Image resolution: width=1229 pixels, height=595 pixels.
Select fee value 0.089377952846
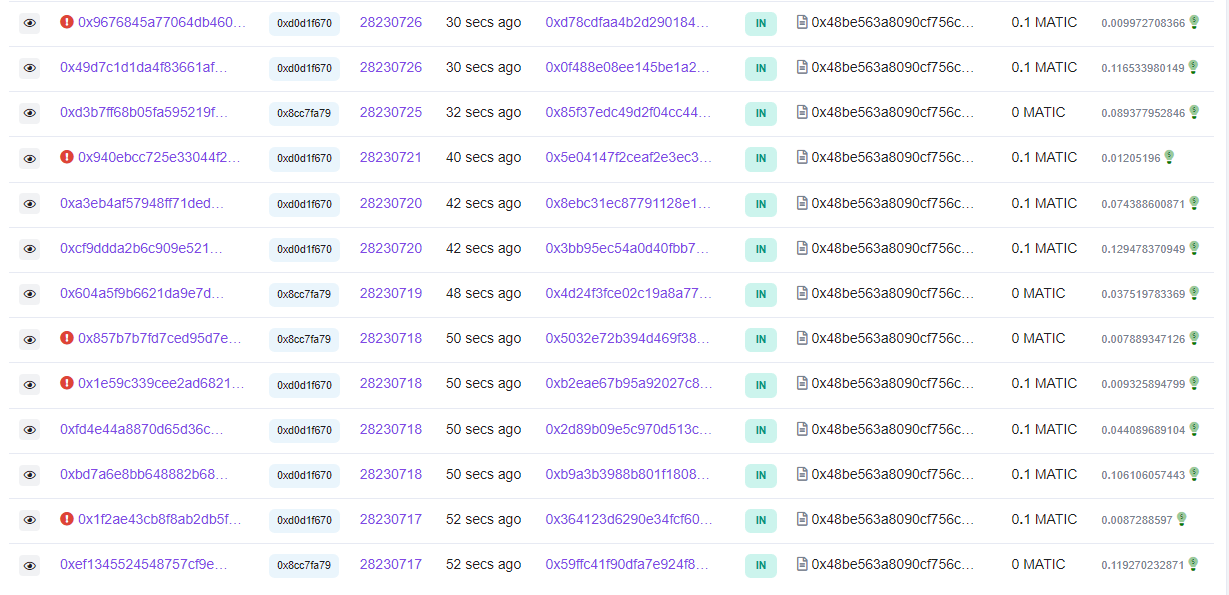pyautogui.click(x=1143, y=113)
